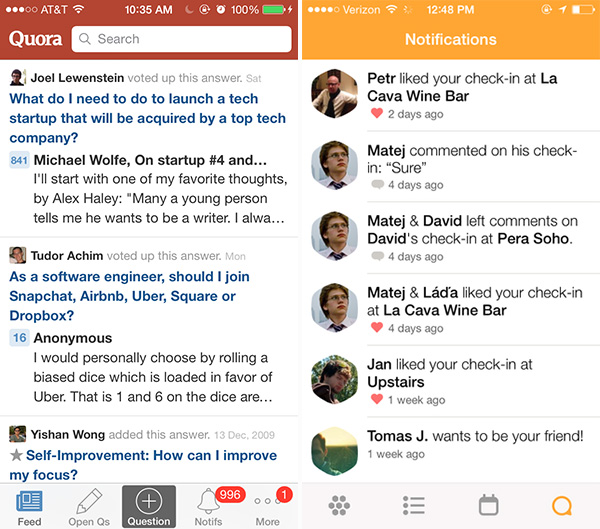Open Joel Lewenstein's profile name
600x529 pixels.
77,78
